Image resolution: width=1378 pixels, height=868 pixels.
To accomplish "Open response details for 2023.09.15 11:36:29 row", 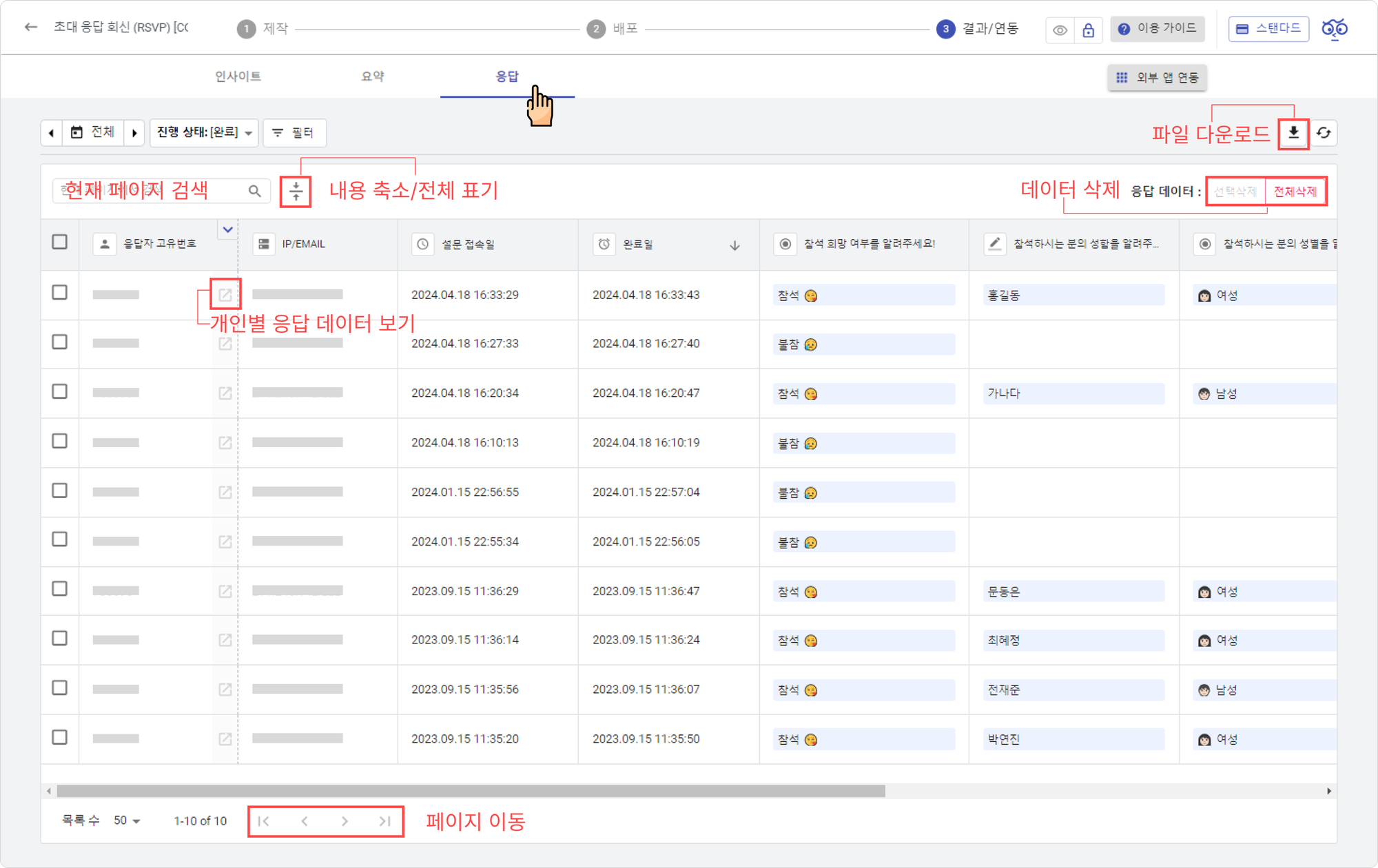I will tap(225, 591).
